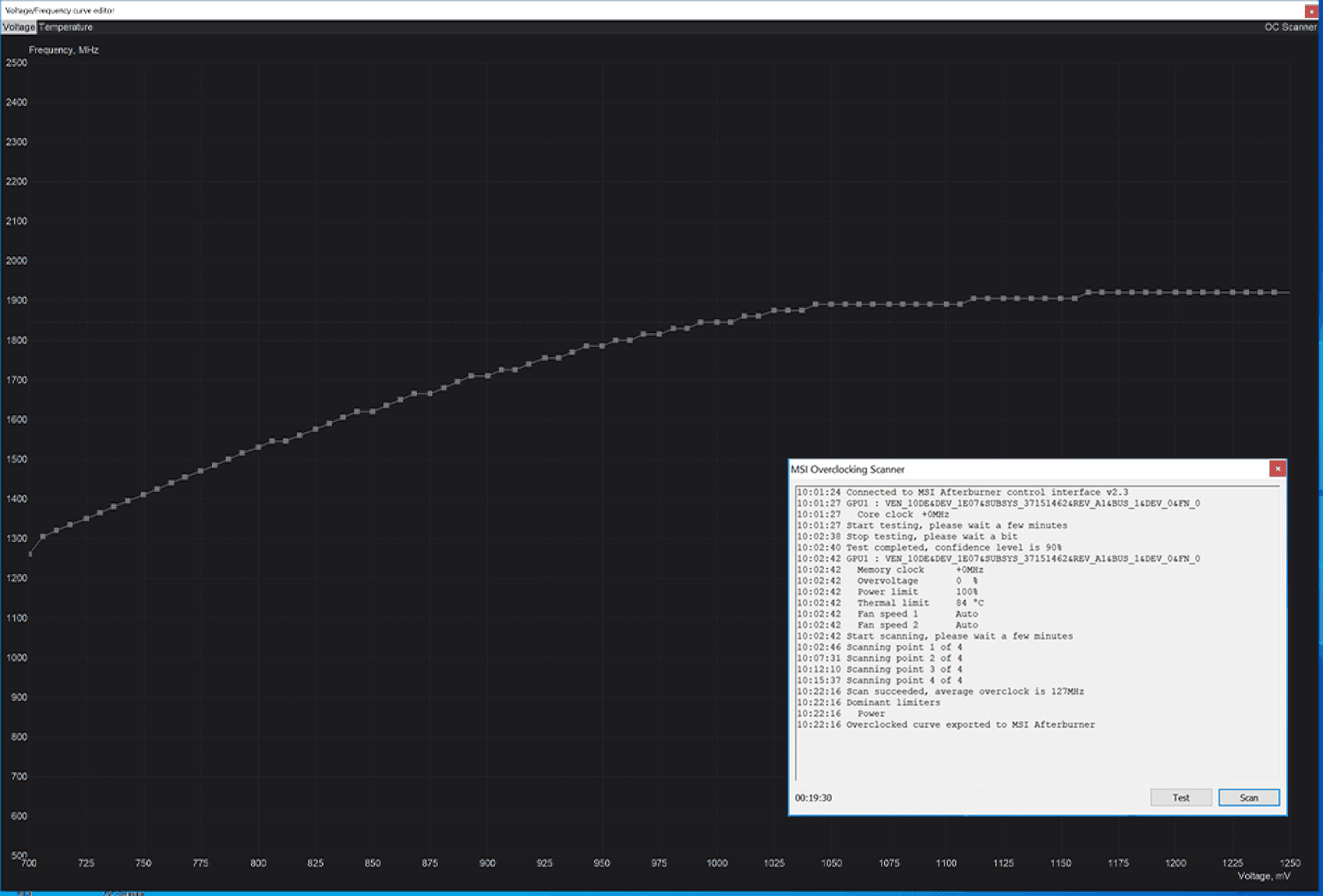Viewport: 1323px width, 896px height.
Task: Select the leftmost curve point at 700 mV
Action: point(29,554)
